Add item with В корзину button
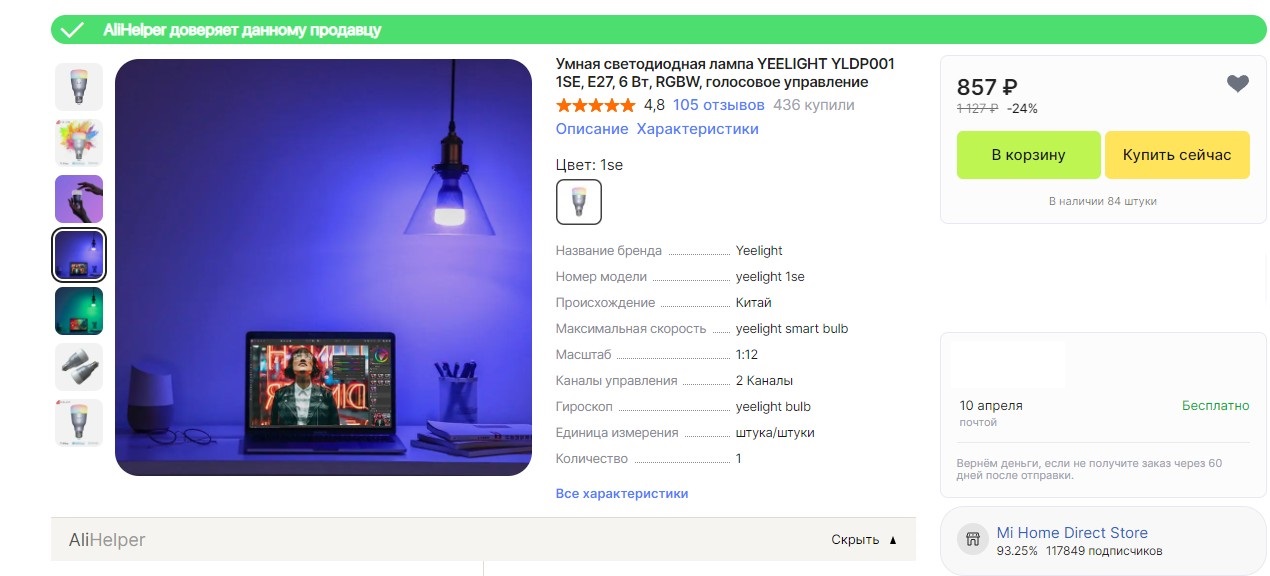The image size is (1270, 576). (x=1029, y=155)
